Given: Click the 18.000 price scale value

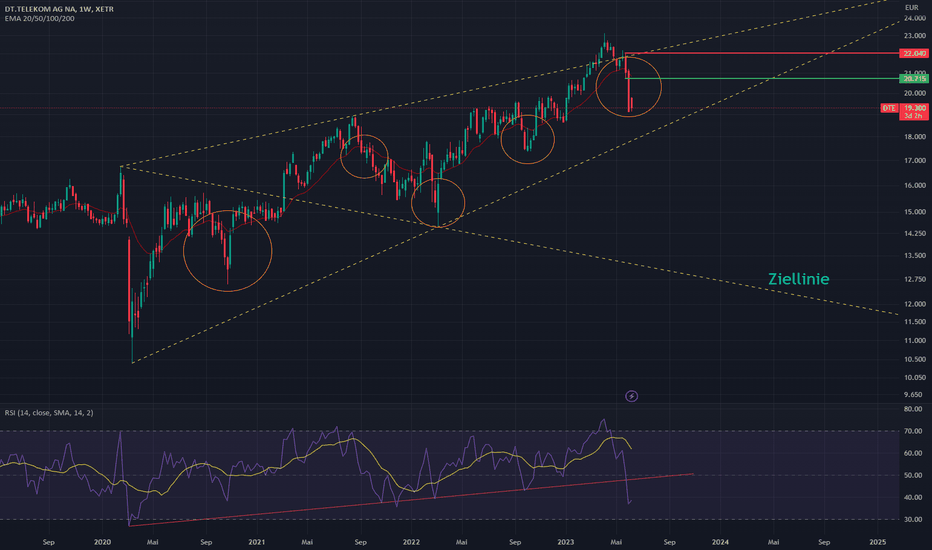Looking at the screenshot, I should [x=915, y=137].
